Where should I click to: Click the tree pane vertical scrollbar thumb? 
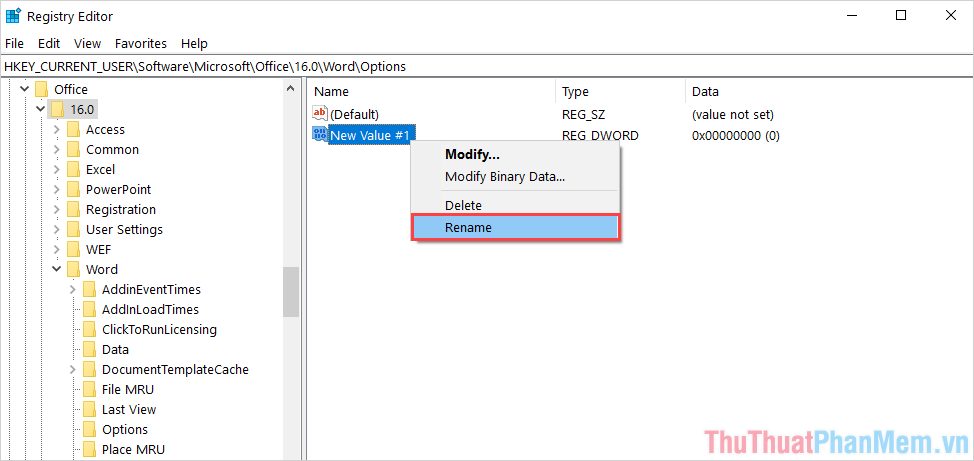tap(291, 292)
